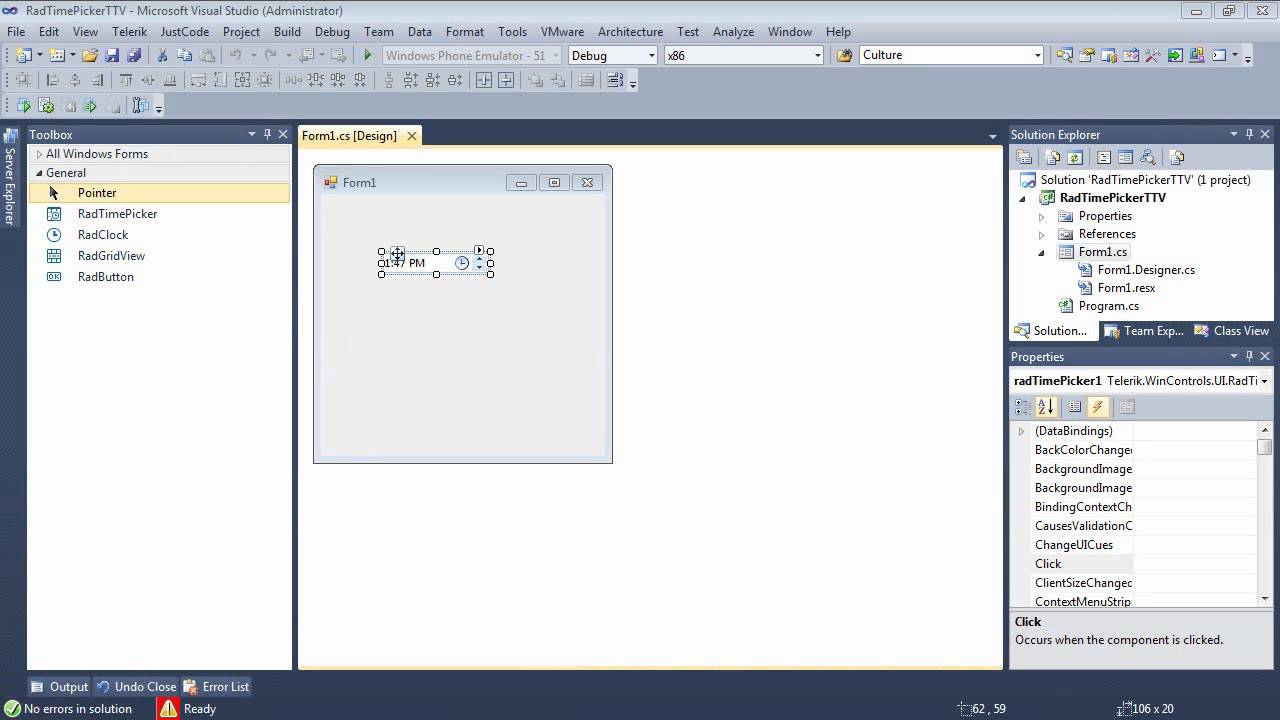Viewport: 1280px width, 720px height.
Task: Select Form1.Designer.cs in Solution Explorer
Action: pyautogui.click(x=1146, y=270)
